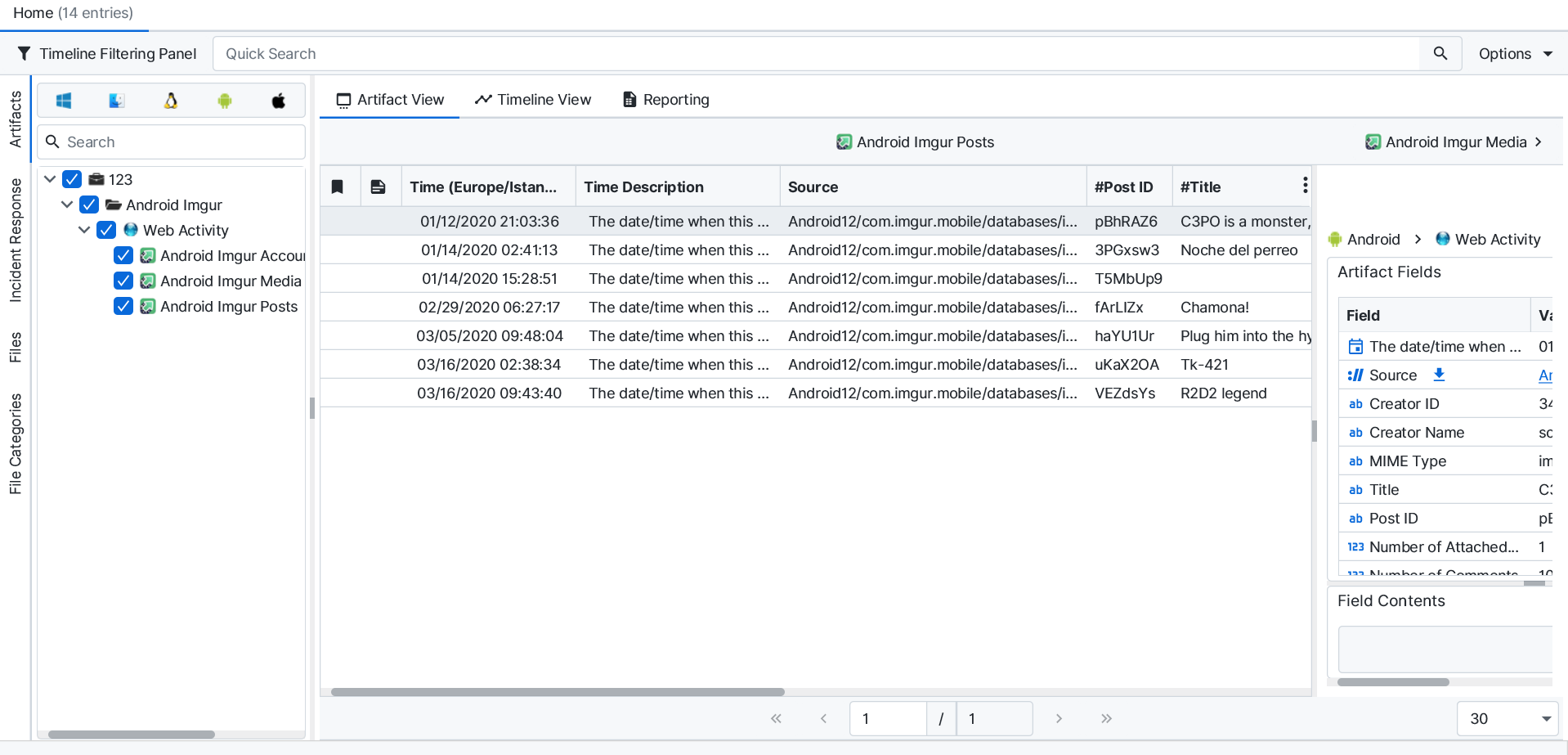Open the page size dropdown showing 30
The height and width of the screenshot is (755, 1568).
1508,718
